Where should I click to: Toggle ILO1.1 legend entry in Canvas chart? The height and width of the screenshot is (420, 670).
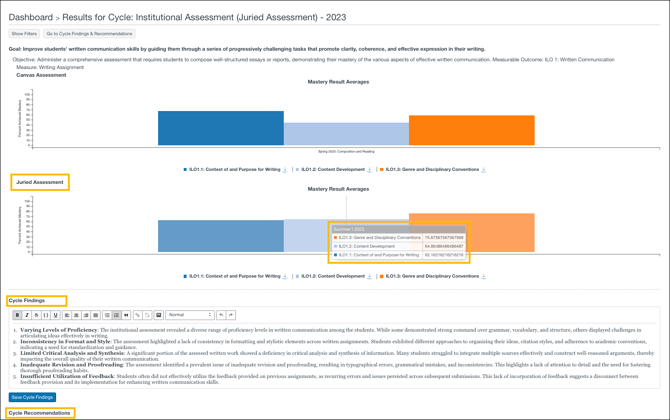point(232,170)
